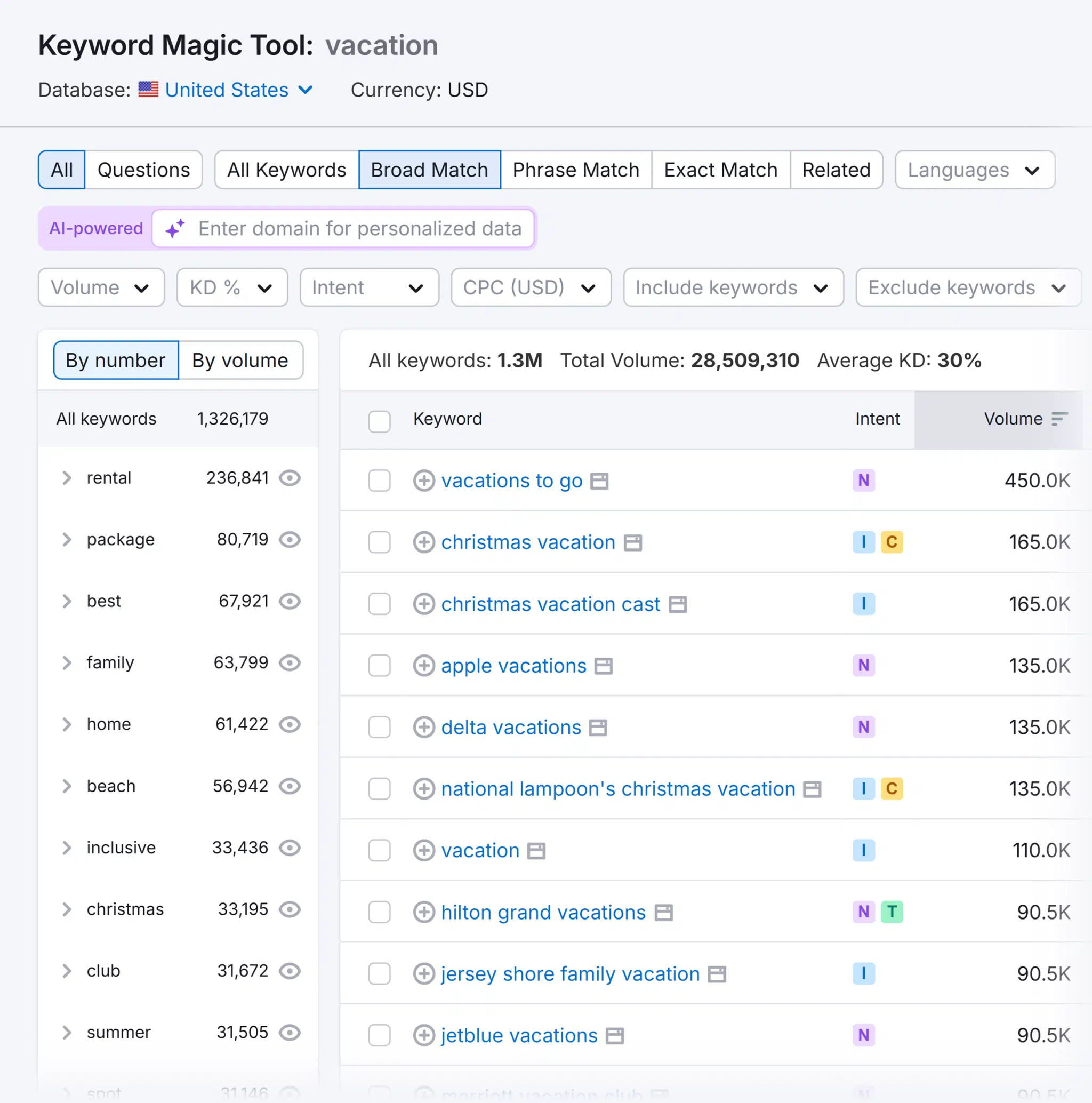Open the Languages dropdown

pyautogui.click(x=975, y=170)
